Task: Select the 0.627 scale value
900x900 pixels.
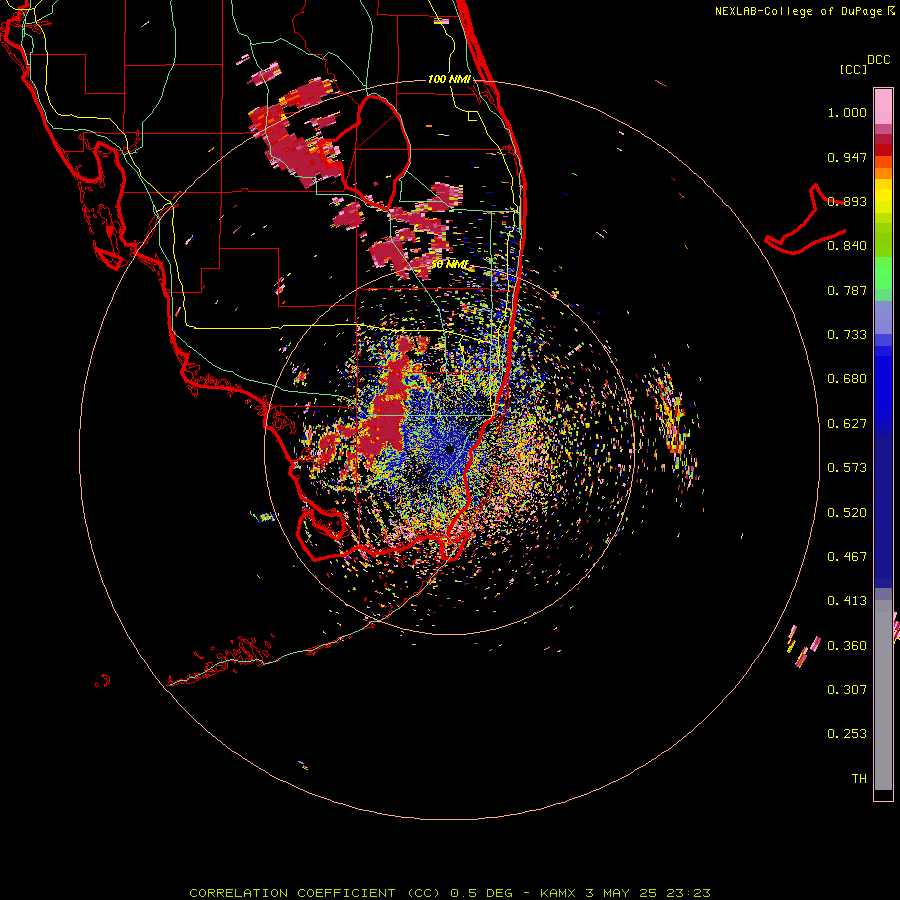Action: [847, 424]
